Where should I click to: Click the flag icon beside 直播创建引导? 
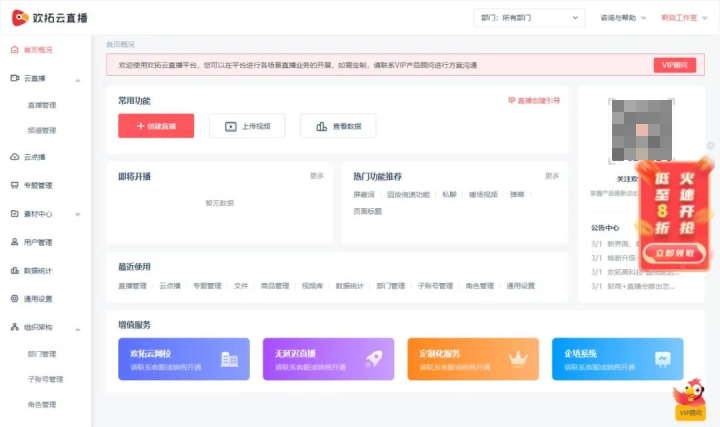click(x=512, y=100)
